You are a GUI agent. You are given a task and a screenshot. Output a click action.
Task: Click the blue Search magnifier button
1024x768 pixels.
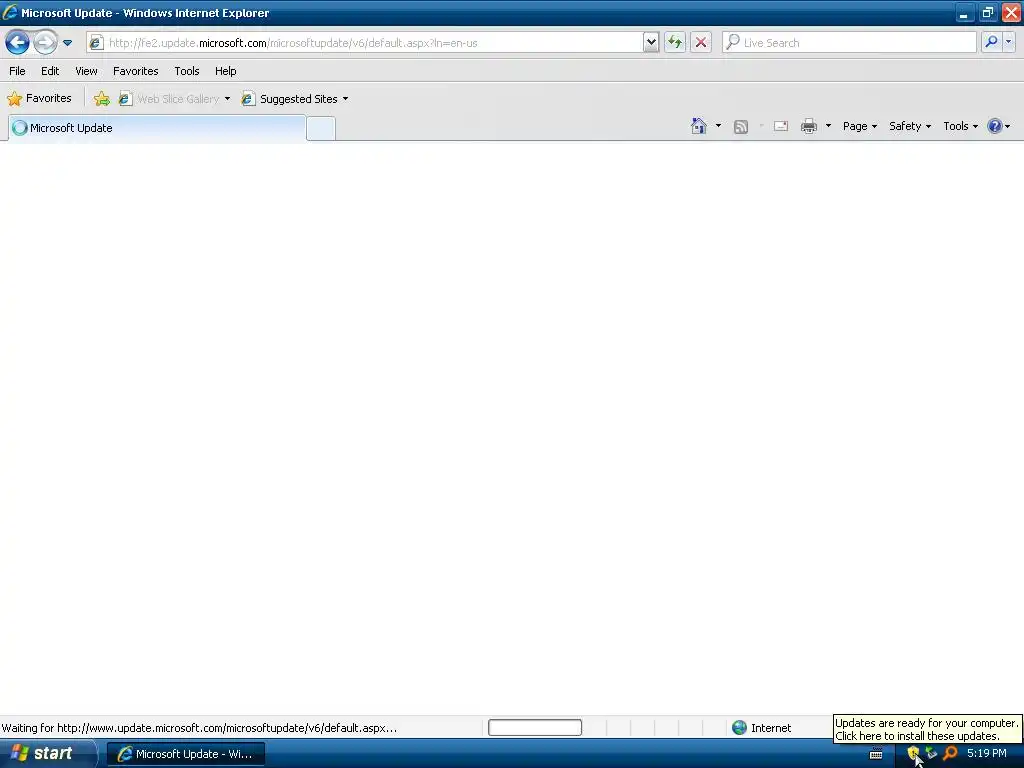point(991,42)
